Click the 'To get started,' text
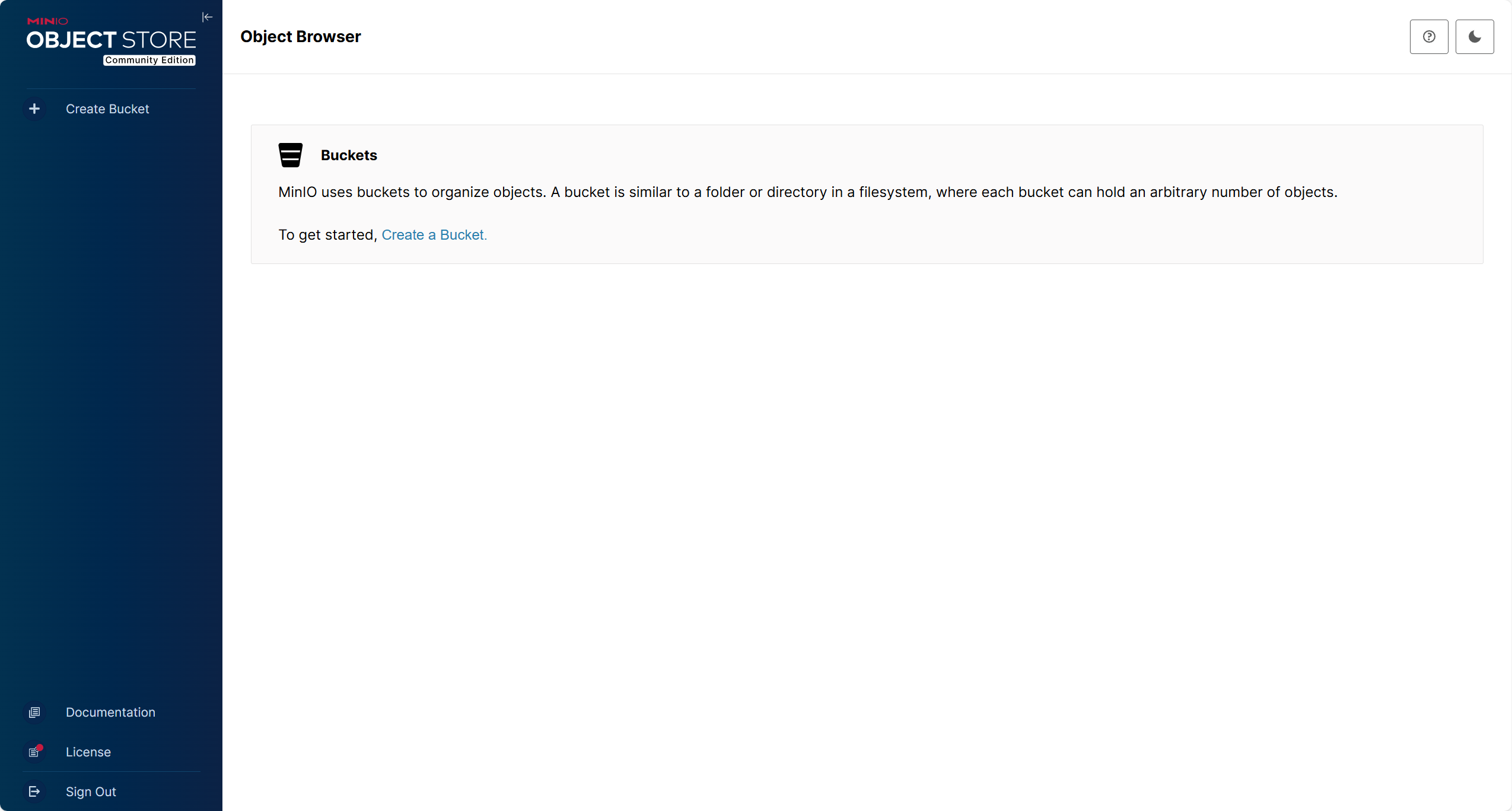 click(x=327, y=235)
